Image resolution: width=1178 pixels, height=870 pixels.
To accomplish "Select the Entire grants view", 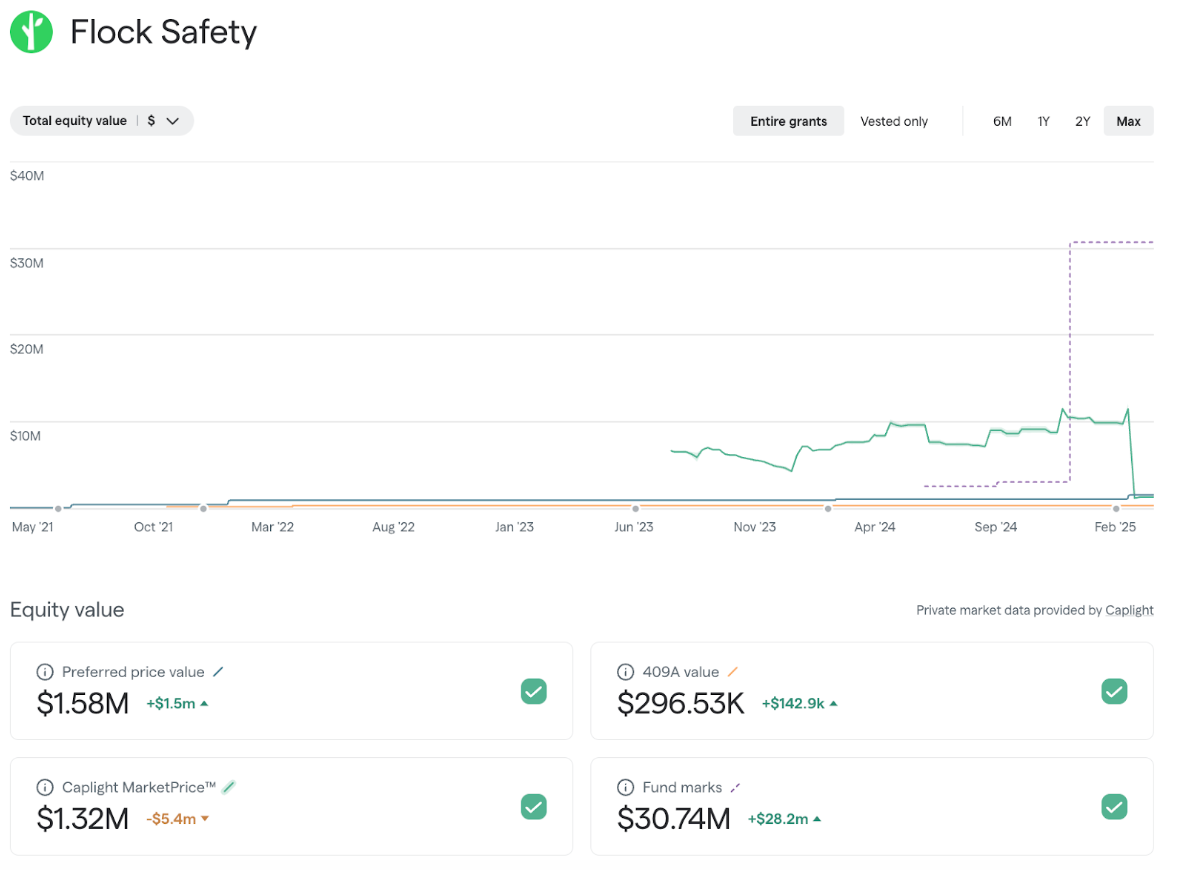I will pos(788,120).
